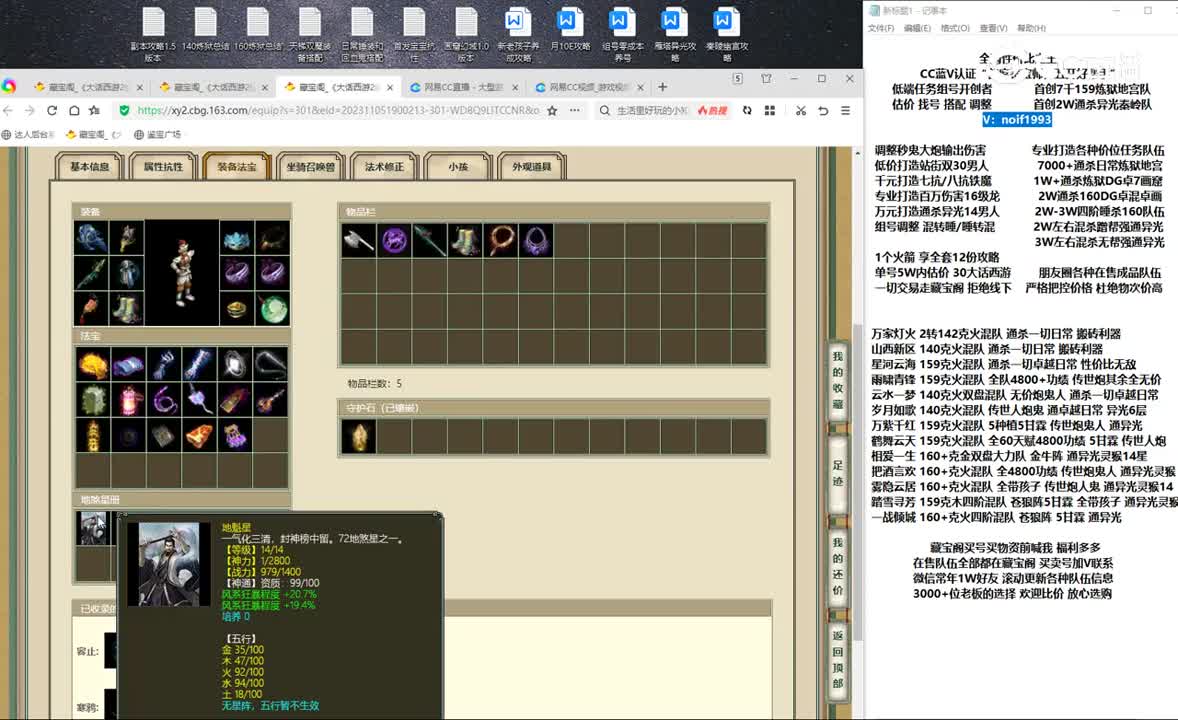
Task: Select desktop document 月10E攻略
Action: click(x=569, y=30)
